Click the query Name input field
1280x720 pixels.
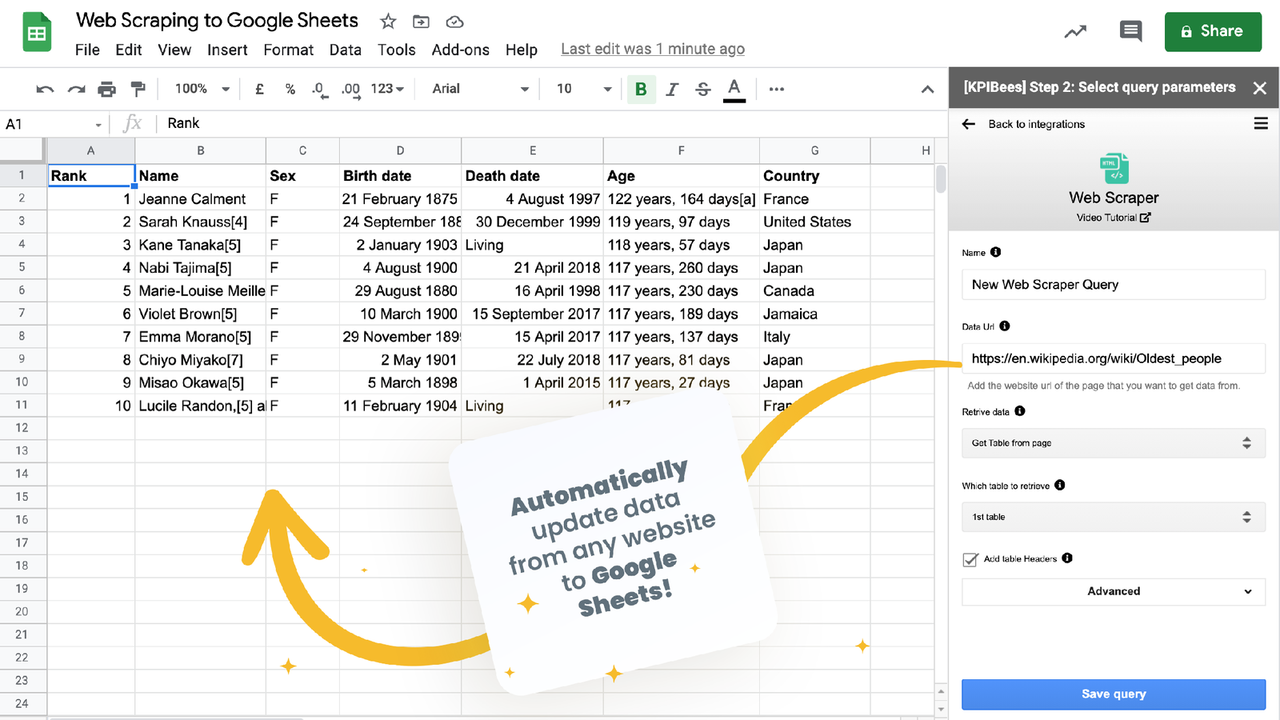(x=1114, y=284)
